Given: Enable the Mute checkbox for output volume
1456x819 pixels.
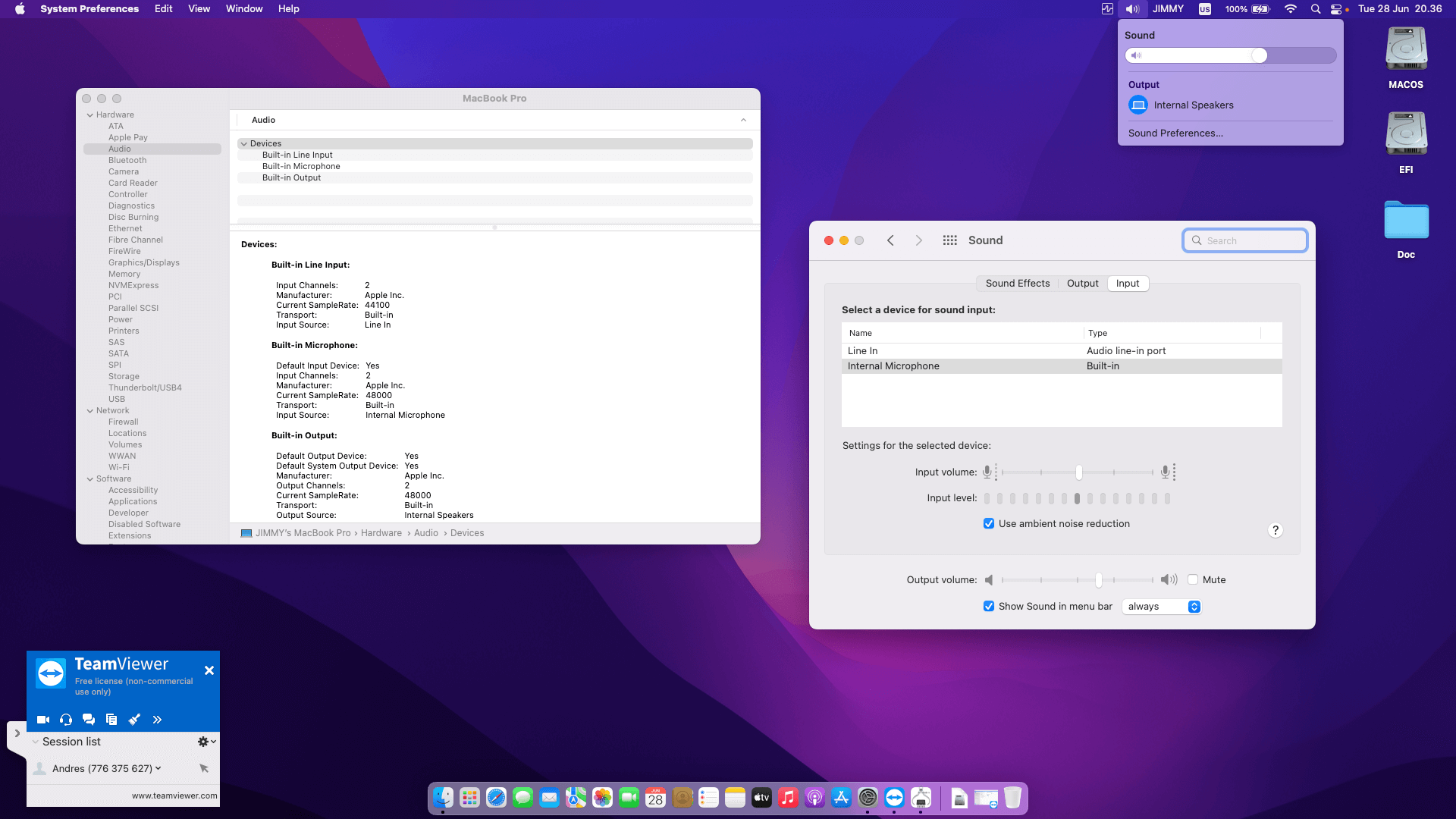Looking at the screenshot, I should point(1193,580).
